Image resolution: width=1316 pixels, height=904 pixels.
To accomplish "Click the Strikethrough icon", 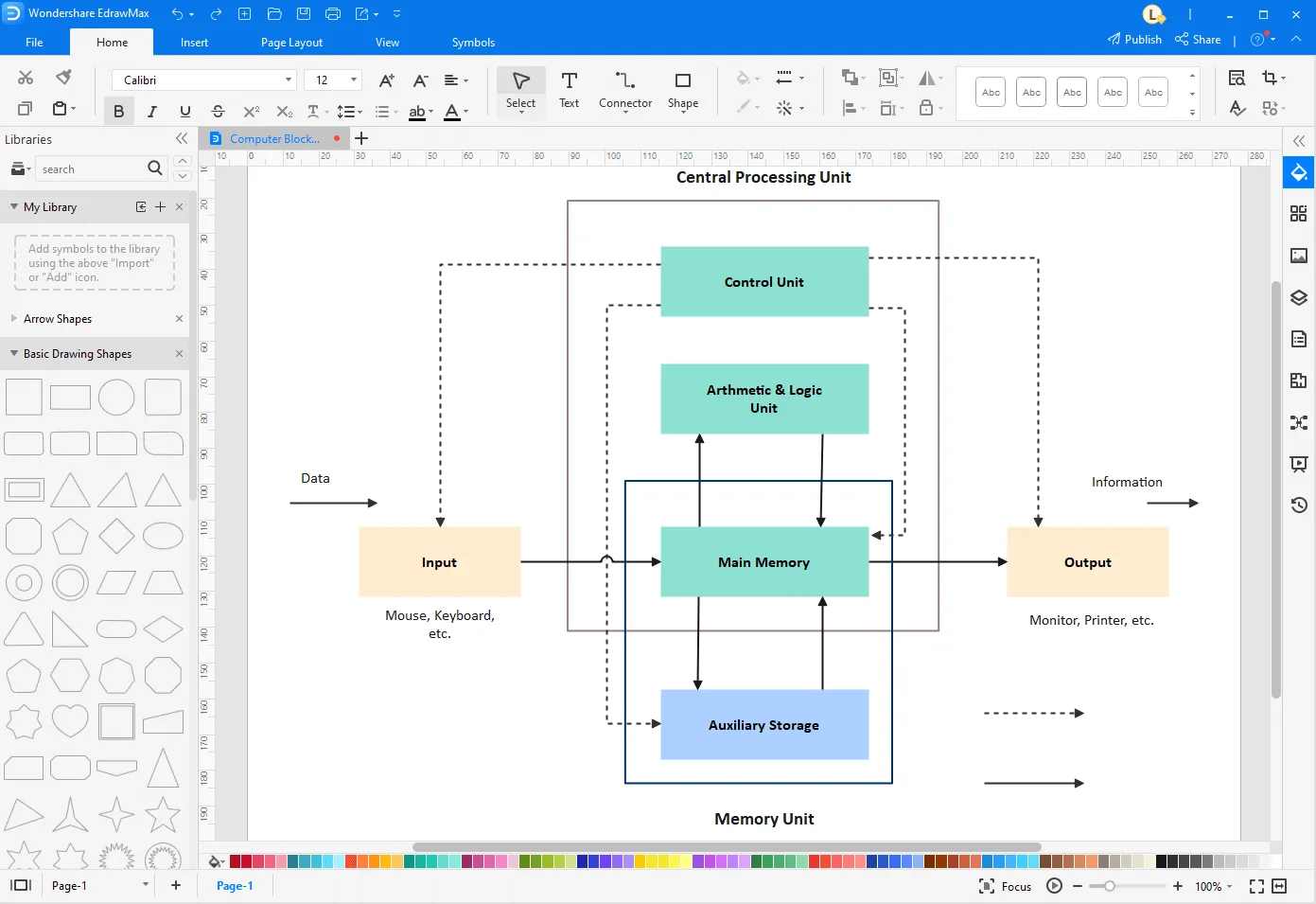I will (x=218, y=112).
